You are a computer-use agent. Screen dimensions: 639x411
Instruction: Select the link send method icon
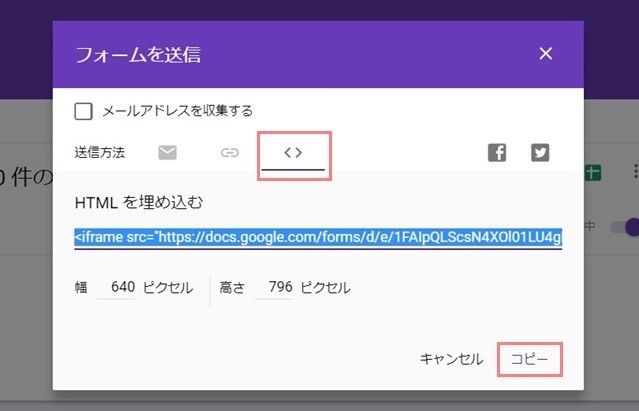click(x=229, y=153)
